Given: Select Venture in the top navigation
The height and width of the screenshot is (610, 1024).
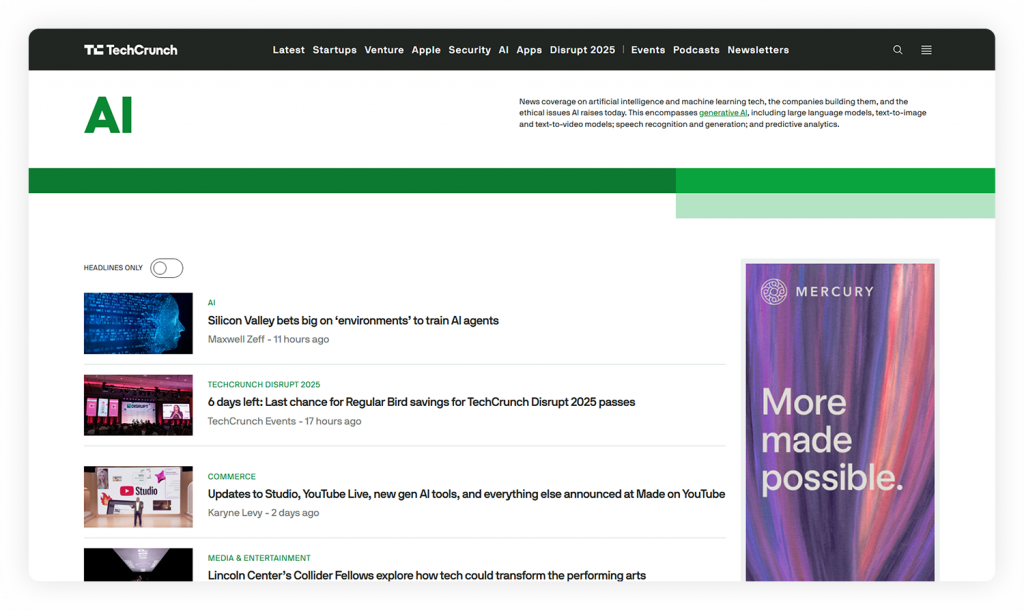Looking at the screenshot, I should click(384, 50).
